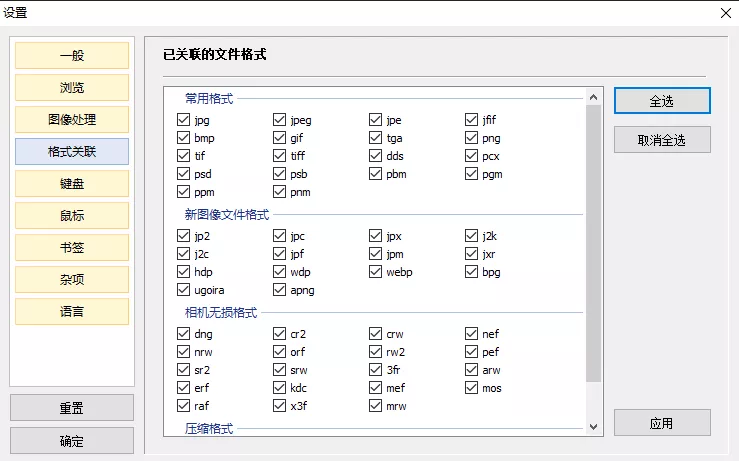Toggle the 3fr format checkbox

click(376, 370)
